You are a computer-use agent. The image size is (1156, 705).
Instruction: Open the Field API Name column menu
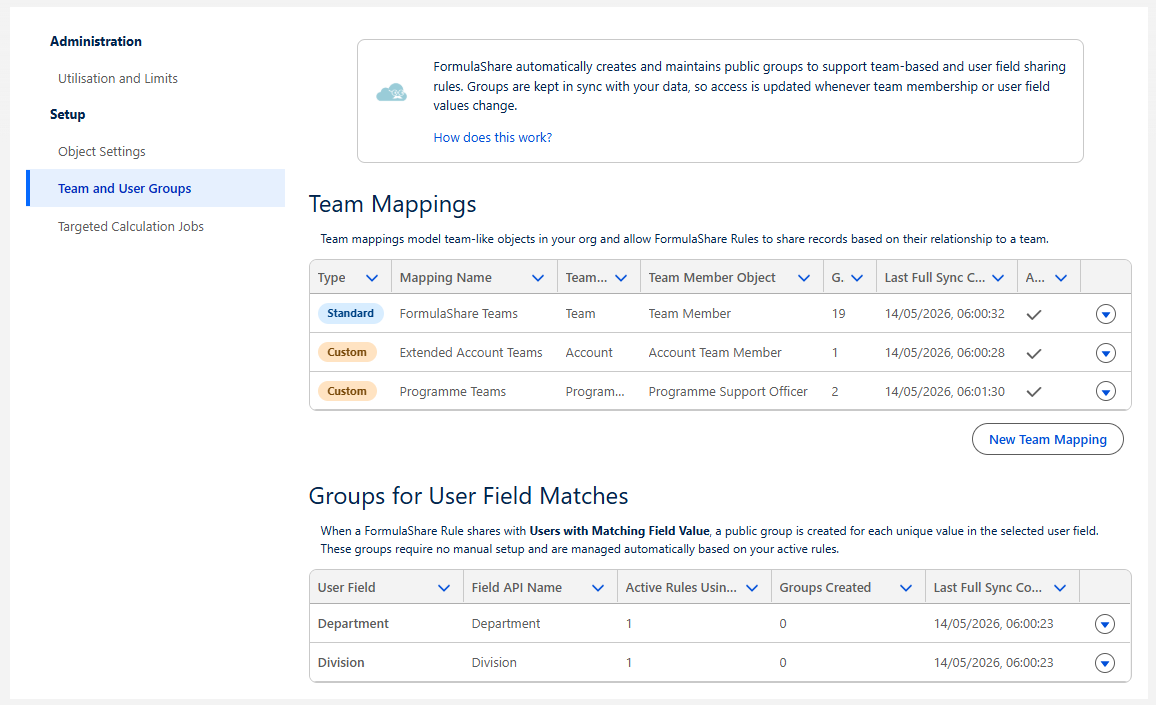(598, 588)
